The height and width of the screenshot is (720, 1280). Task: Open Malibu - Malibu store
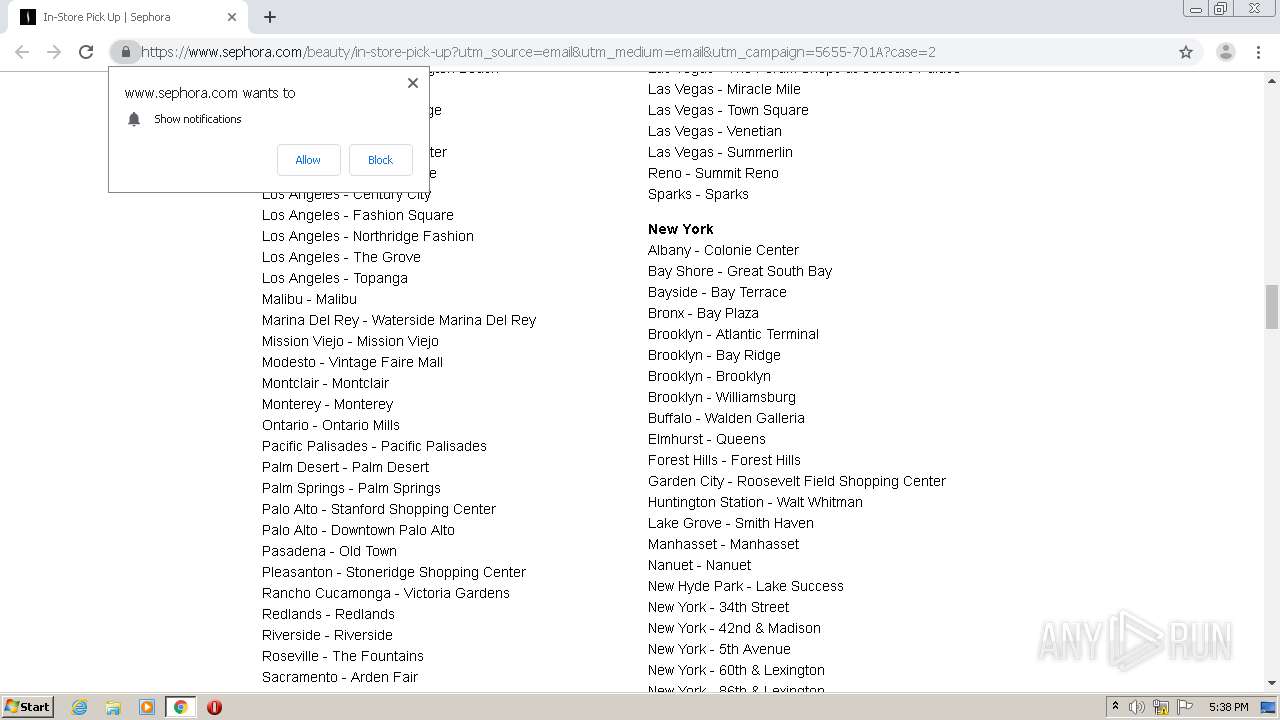coord(309,299)
